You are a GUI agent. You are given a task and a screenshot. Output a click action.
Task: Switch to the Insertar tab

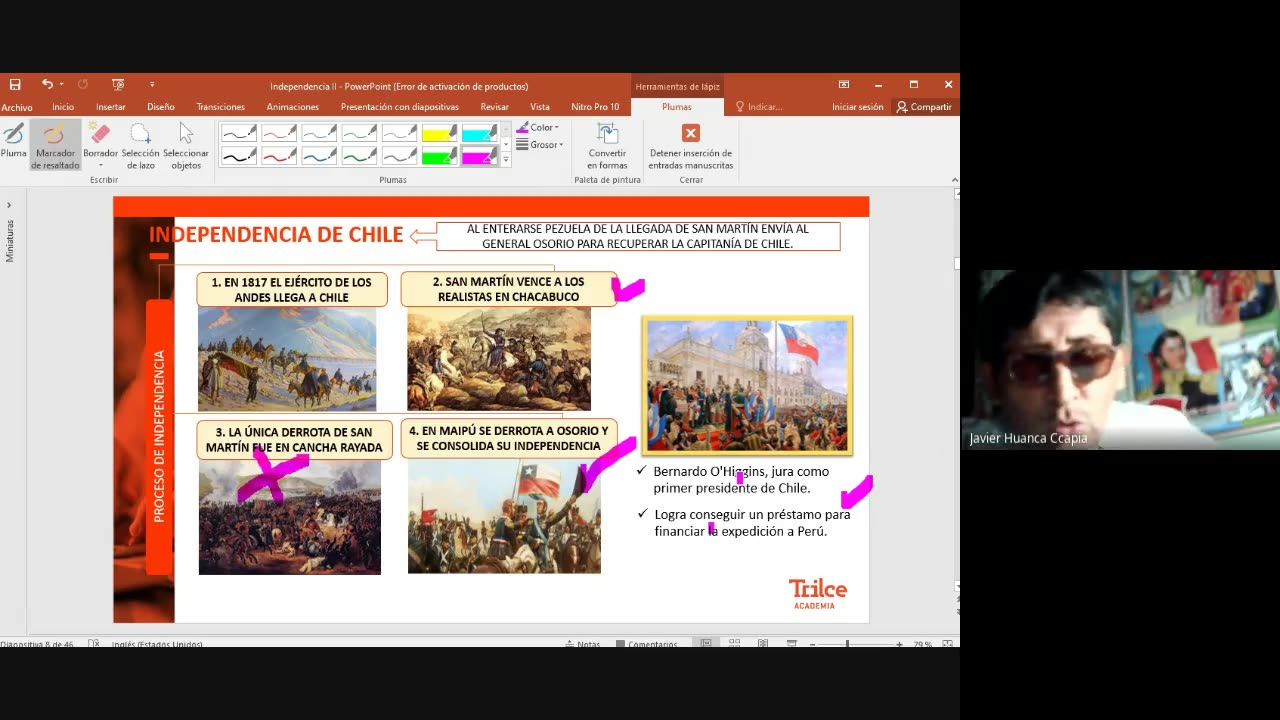pos(111,107)
